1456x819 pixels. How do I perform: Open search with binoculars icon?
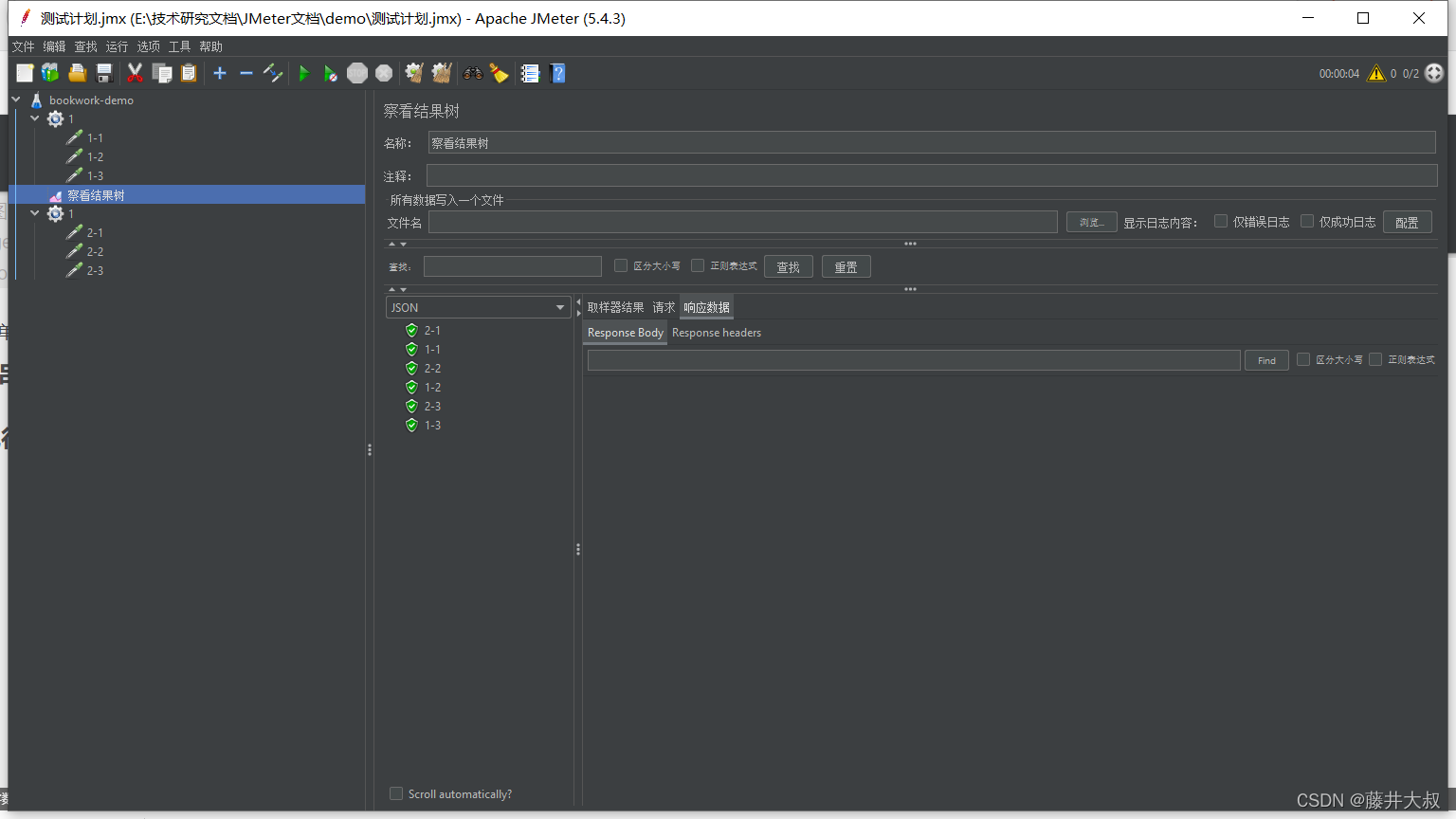click(x=472, y=73)
